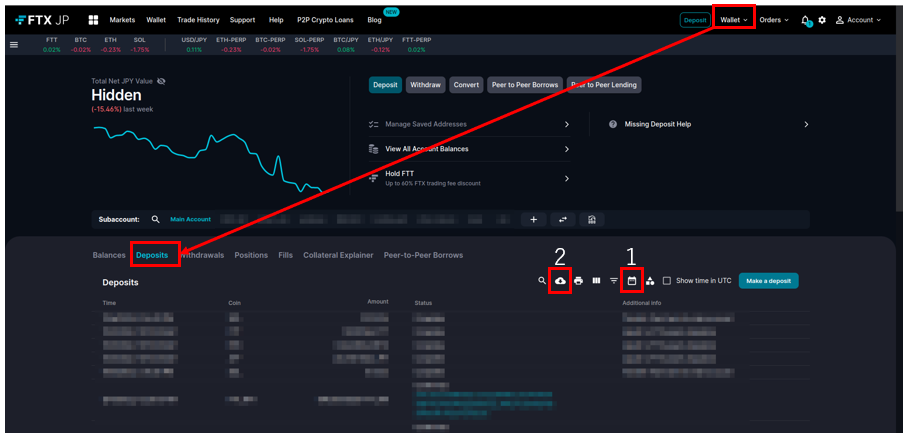This screenshot has height=442, width=907.
Task: Open Support in the top navigation
Action: [x=242, y=20]
